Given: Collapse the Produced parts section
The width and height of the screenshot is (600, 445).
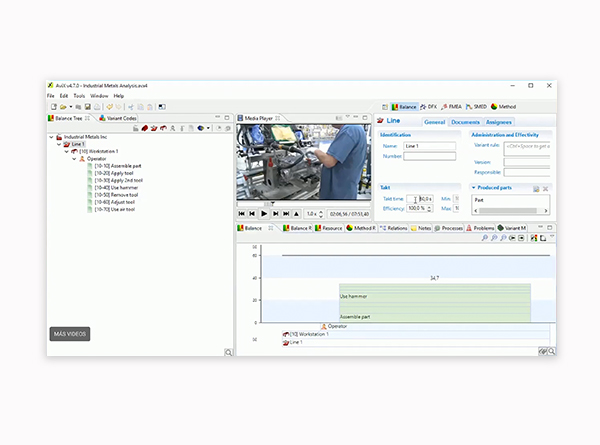Looking at the screenshot, I should (x=473, y=187).
